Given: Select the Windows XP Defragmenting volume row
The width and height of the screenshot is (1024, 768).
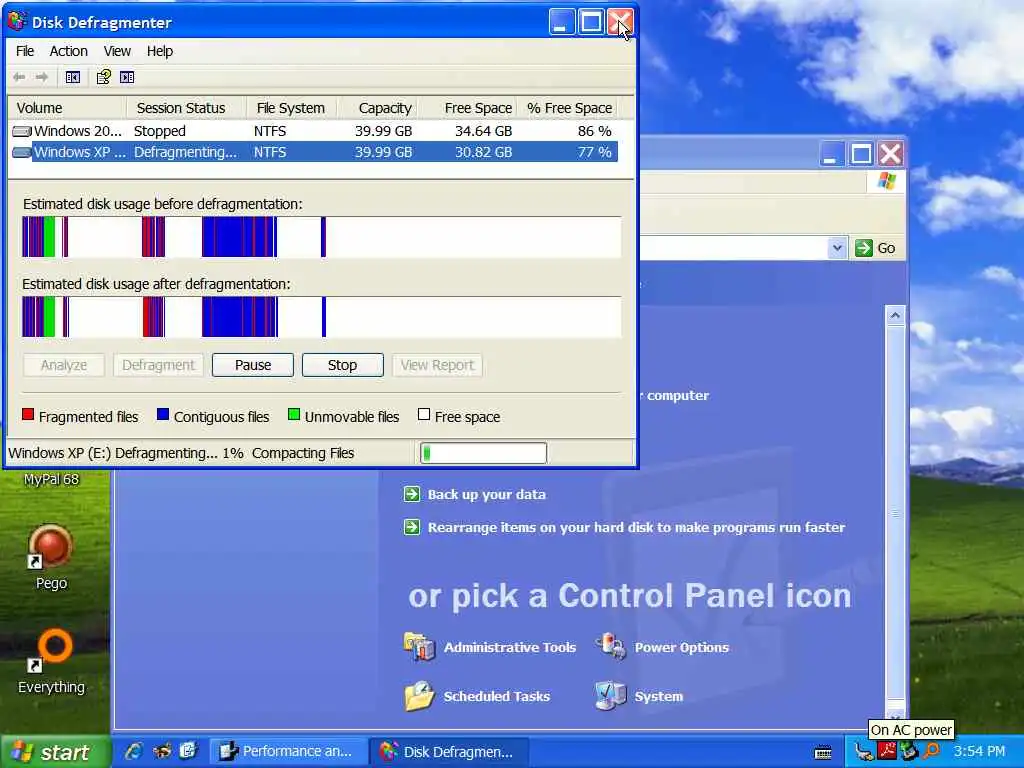Looking at the screenshot, I should [x=313, y=152].
